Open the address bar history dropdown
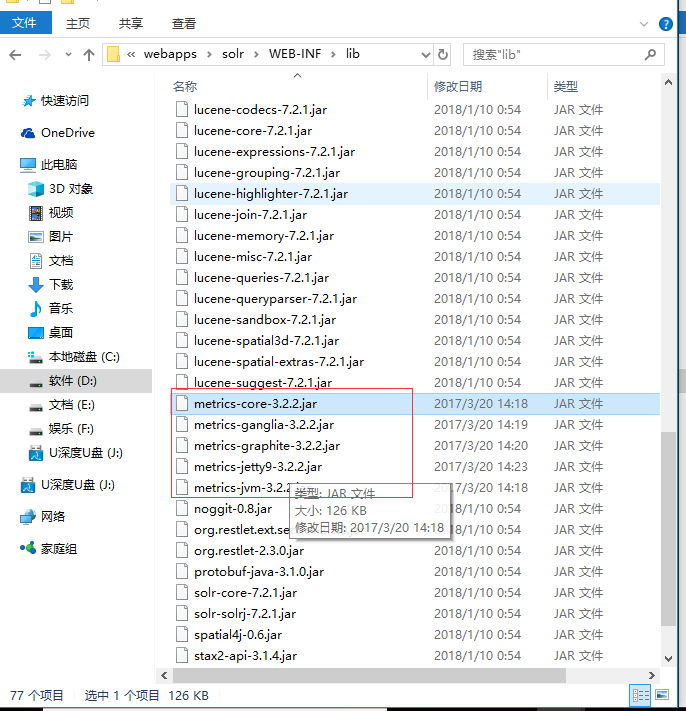 (425, 55)
